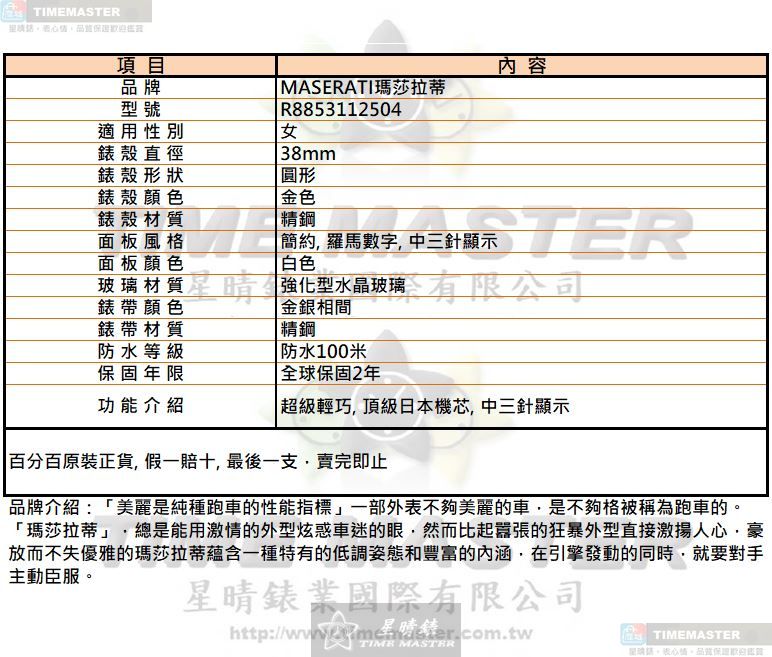Click the 內容 column header
Screen dimensions: 772x657
coord(521,66)
